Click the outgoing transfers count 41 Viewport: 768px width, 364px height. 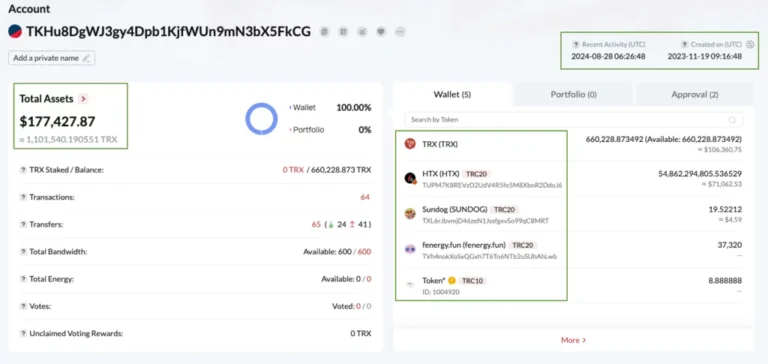click(363, 224)
